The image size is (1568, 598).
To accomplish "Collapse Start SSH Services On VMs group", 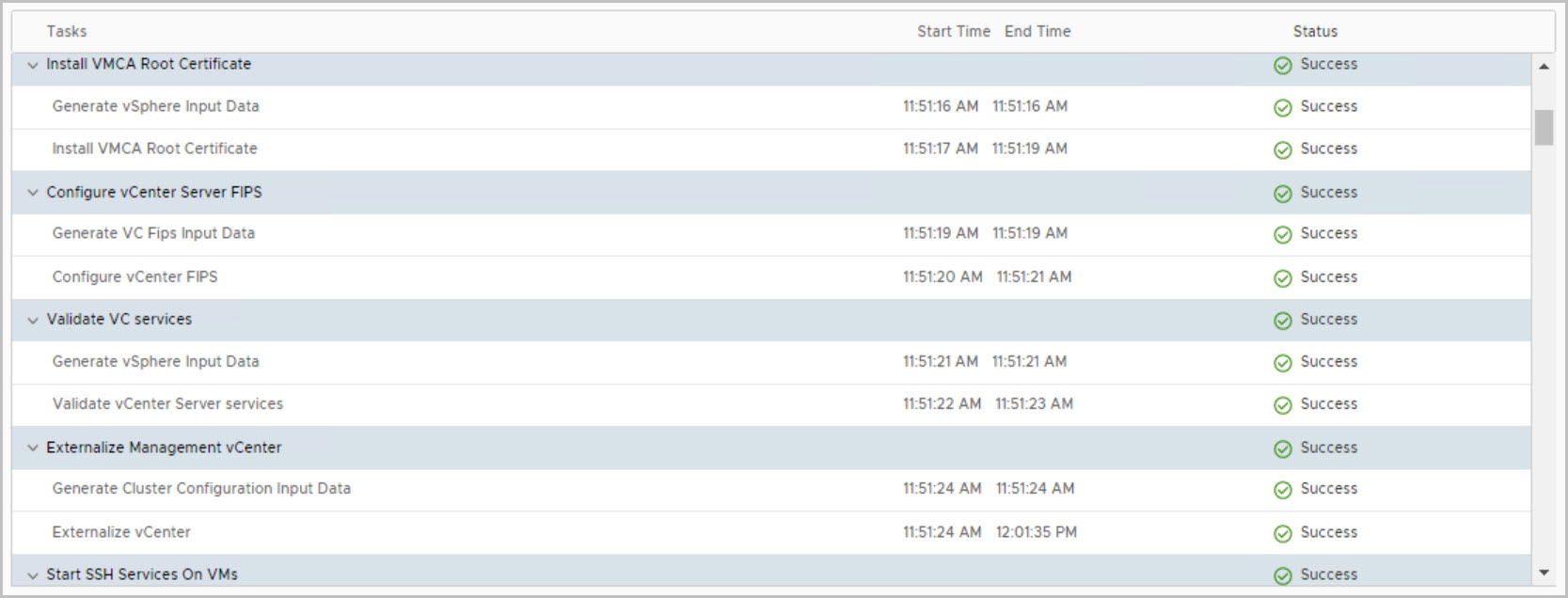I will pos(33,575).
